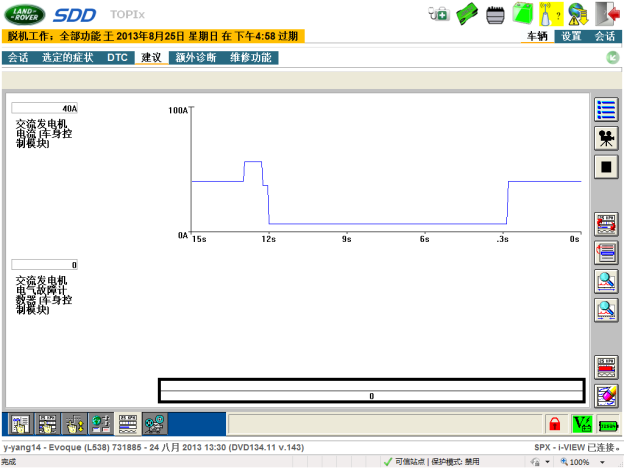Screen dimensions: 624x468
Task: Switch to the DTC tab
Action: (117, 58)
